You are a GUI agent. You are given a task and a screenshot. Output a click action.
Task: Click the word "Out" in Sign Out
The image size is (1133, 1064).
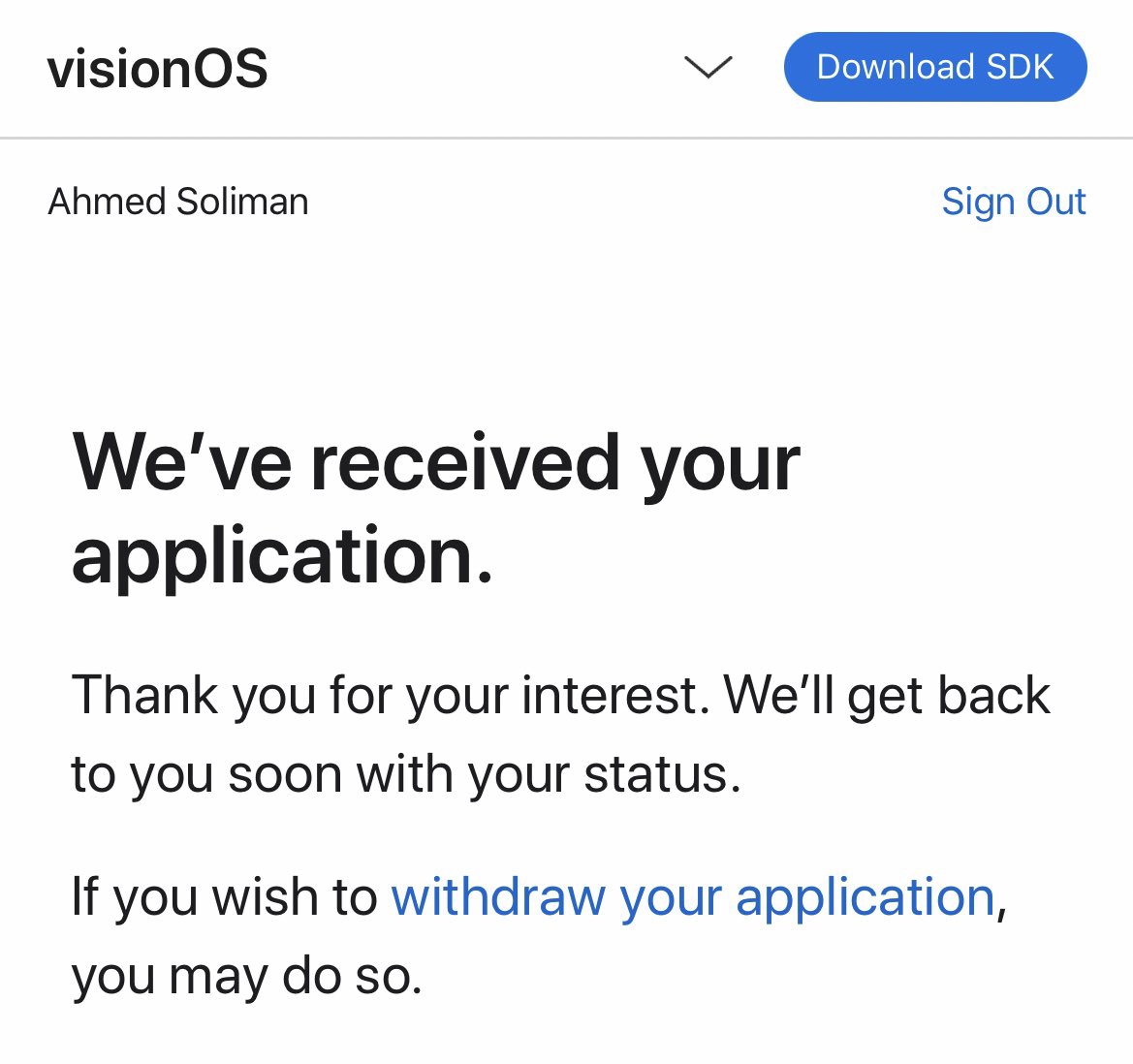click(x=1055, y=202)
